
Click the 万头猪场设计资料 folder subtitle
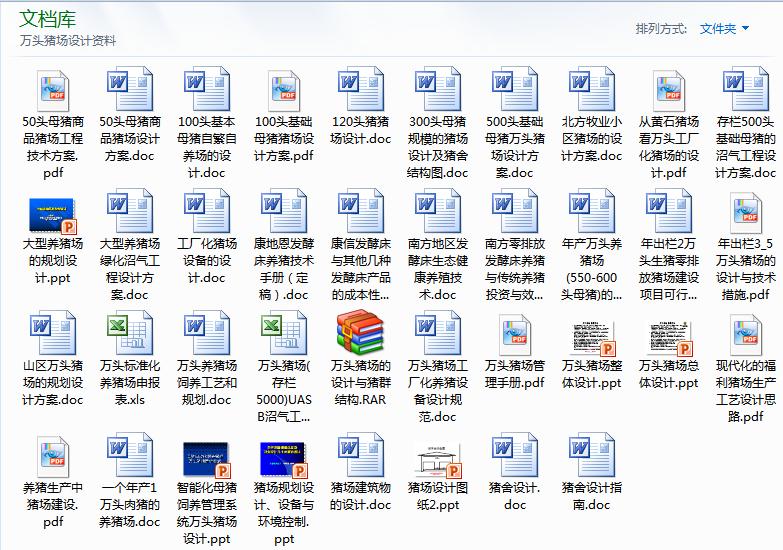pos(67,41)
